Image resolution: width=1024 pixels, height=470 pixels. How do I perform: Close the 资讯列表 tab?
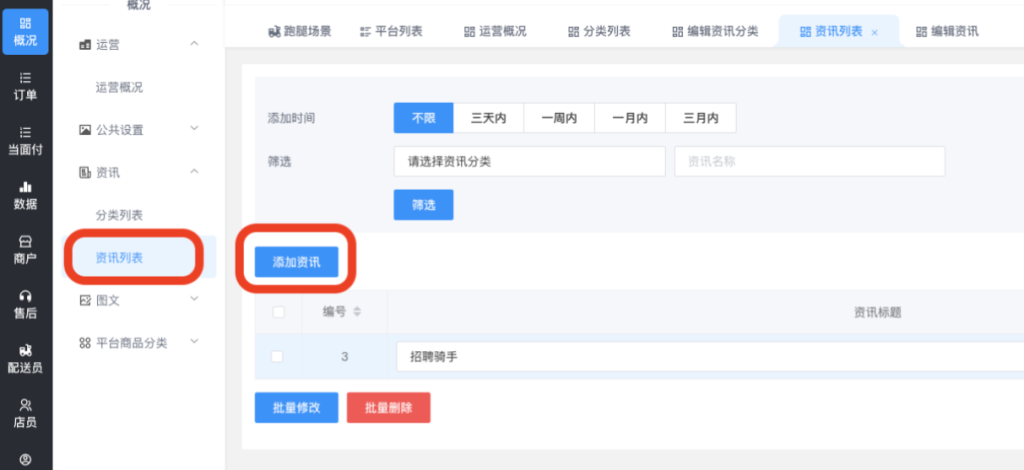875,32
